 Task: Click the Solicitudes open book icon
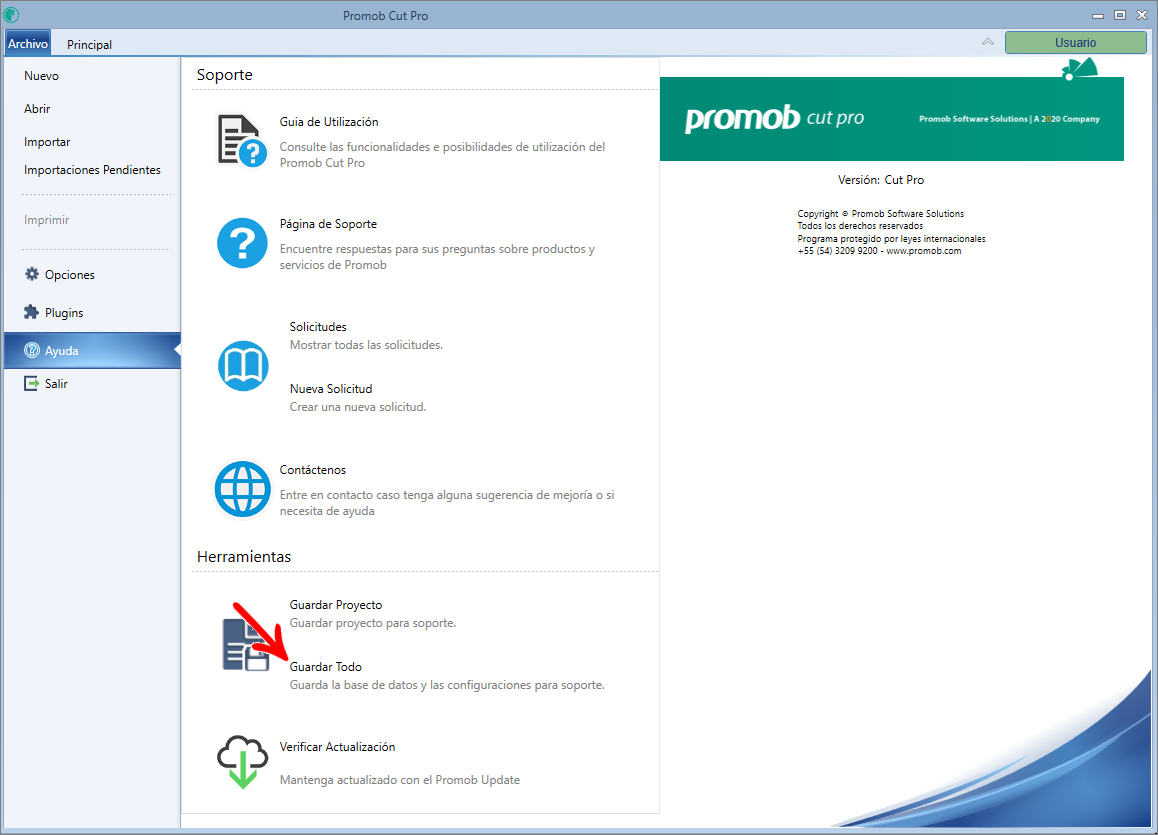point(243,365)
